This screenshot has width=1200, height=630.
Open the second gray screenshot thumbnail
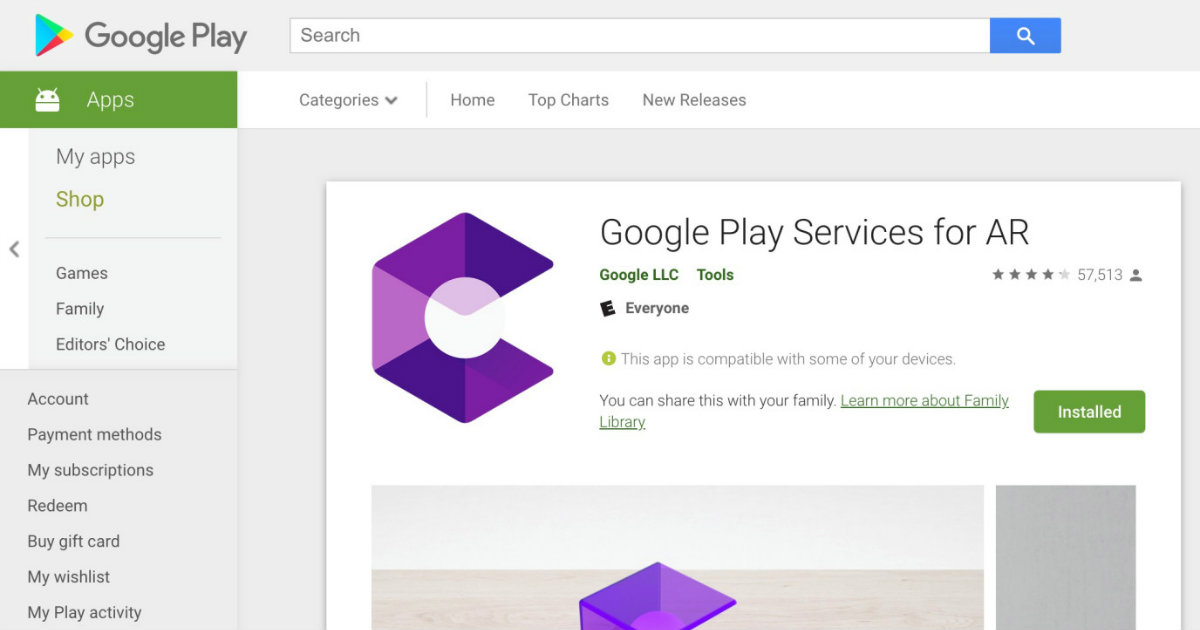tap(1066, 558)
